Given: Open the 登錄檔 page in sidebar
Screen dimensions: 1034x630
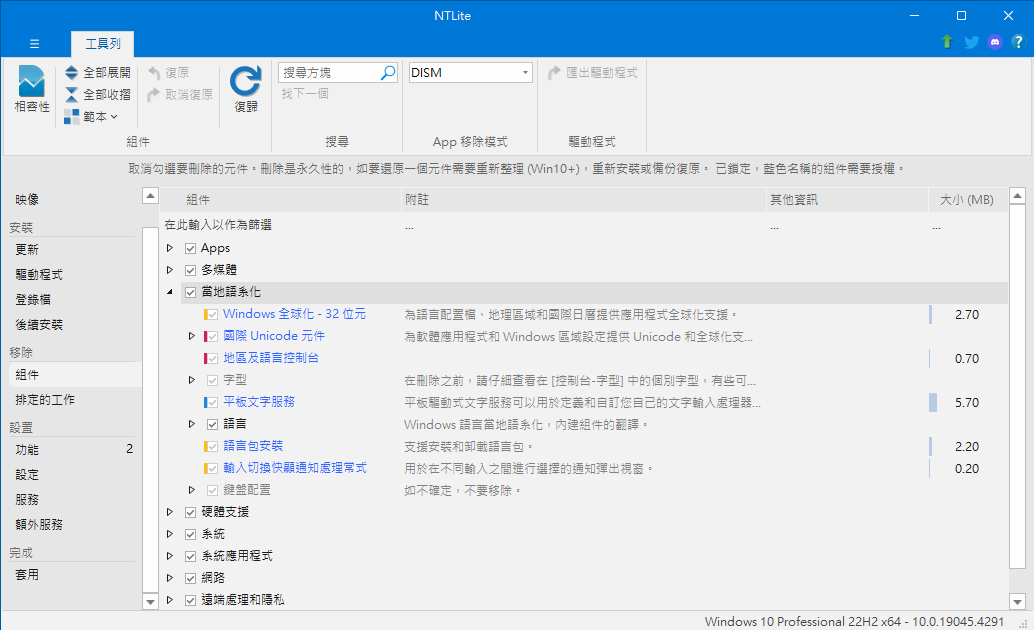Looking at the screenshot, I should (x=33, y=299).
